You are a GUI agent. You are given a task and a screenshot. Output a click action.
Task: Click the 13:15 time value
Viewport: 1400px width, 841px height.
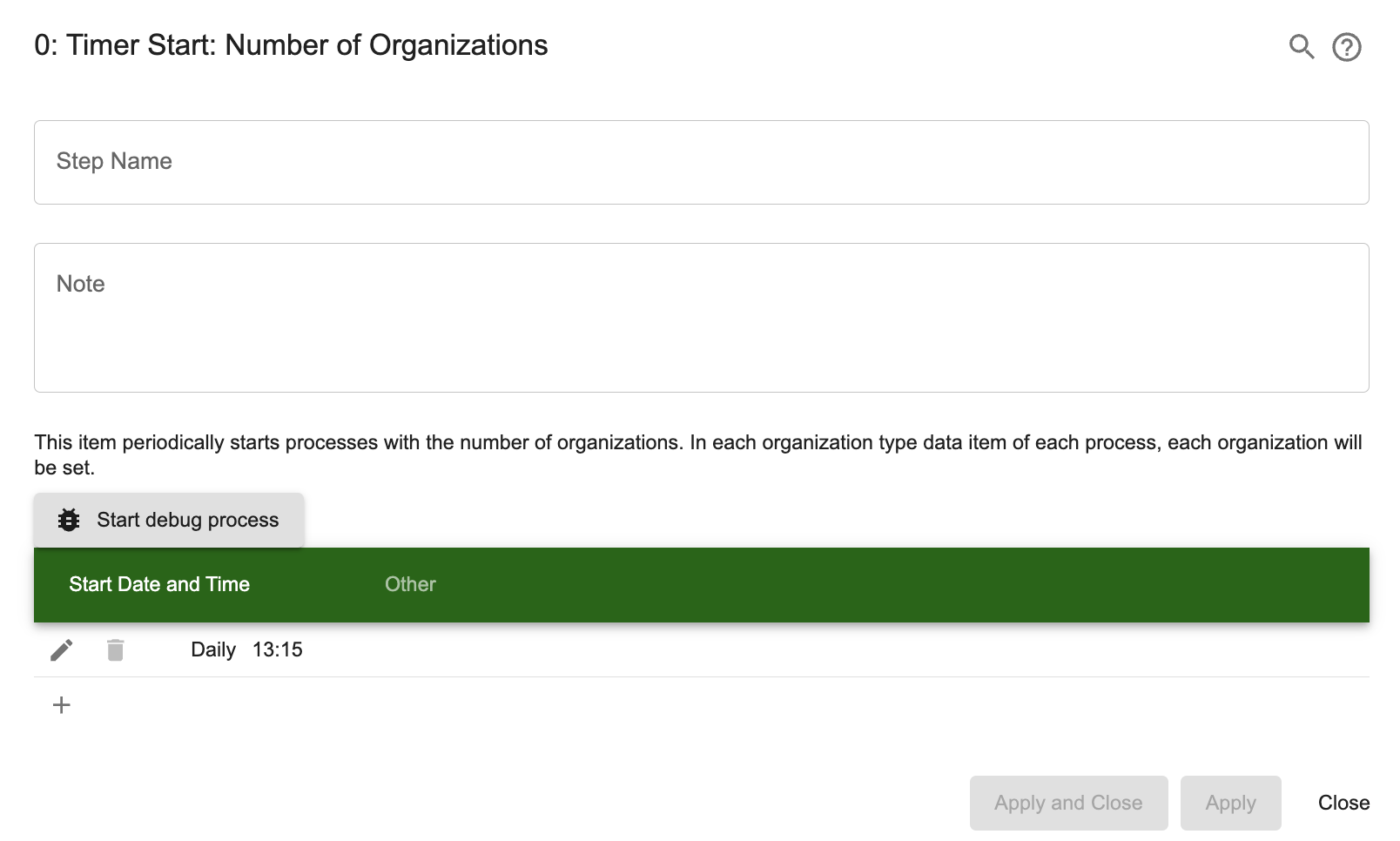[x=278, y=650]
